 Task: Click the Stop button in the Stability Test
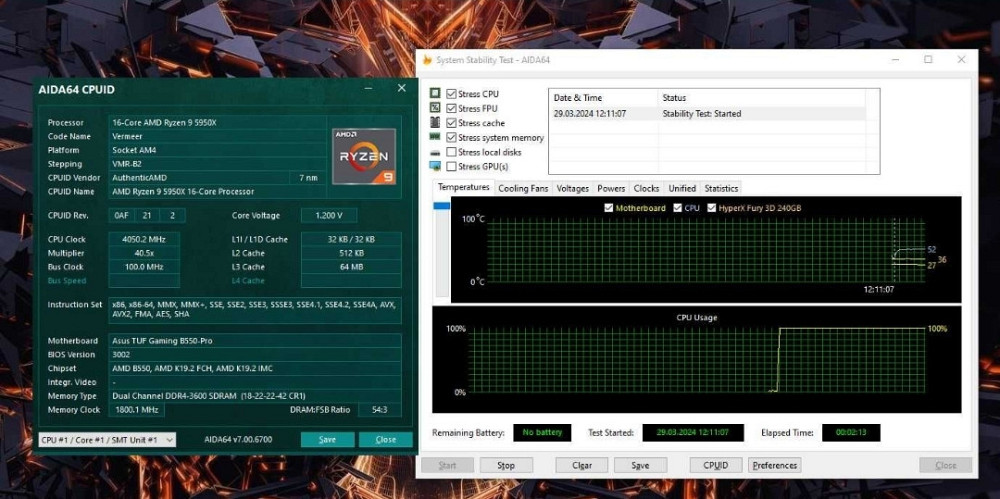[x=506, y=465]
